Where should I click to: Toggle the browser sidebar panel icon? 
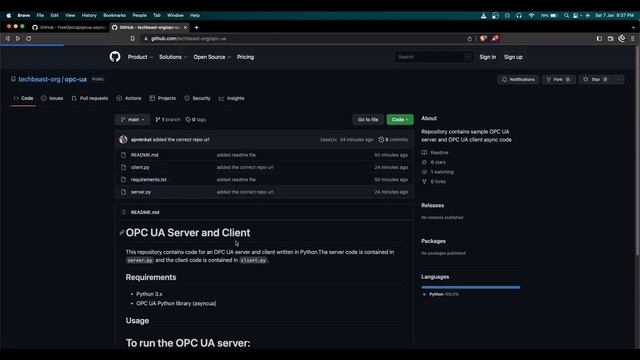(x=599, y=38)
